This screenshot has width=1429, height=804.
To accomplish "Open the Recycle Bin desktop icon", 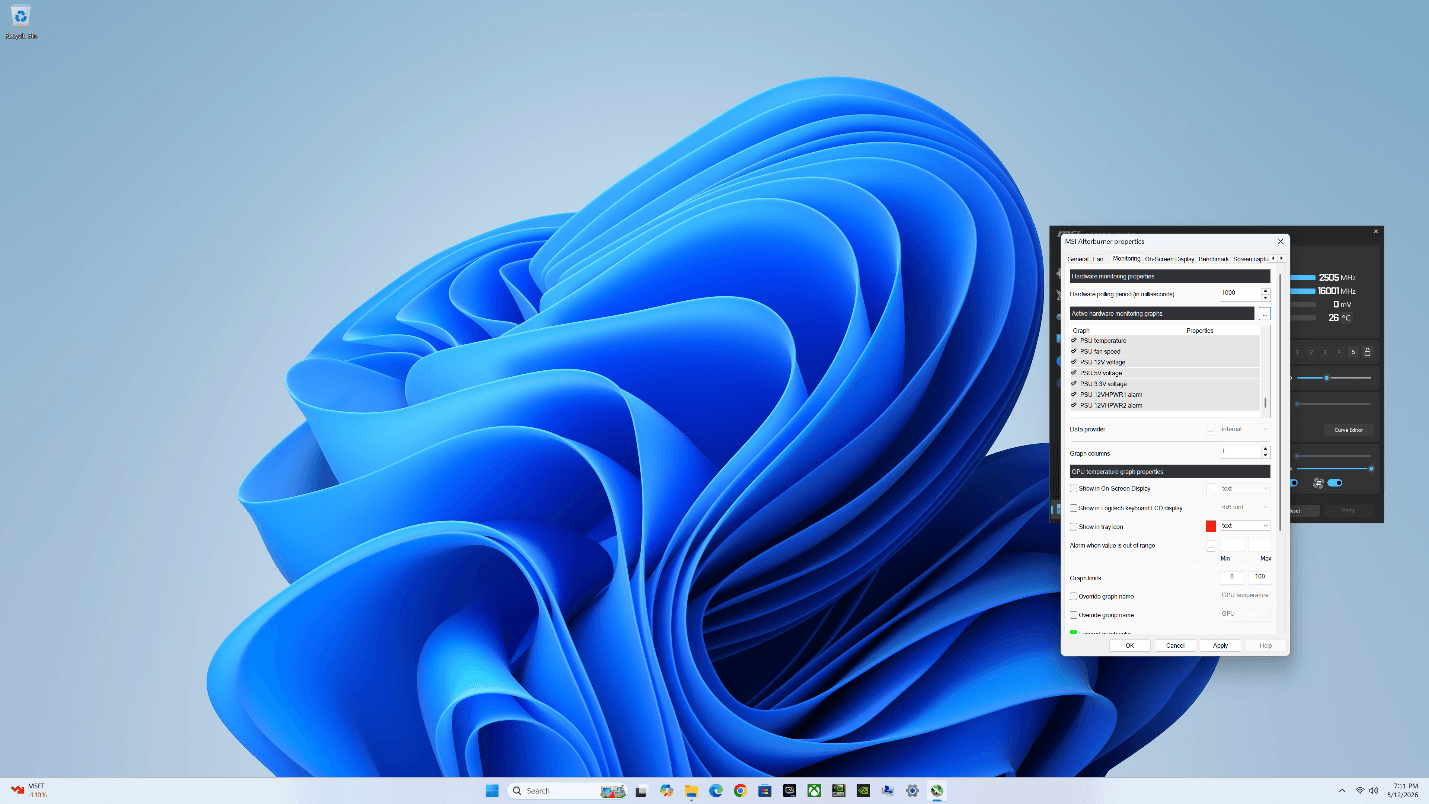I will (x=20, y=21).
